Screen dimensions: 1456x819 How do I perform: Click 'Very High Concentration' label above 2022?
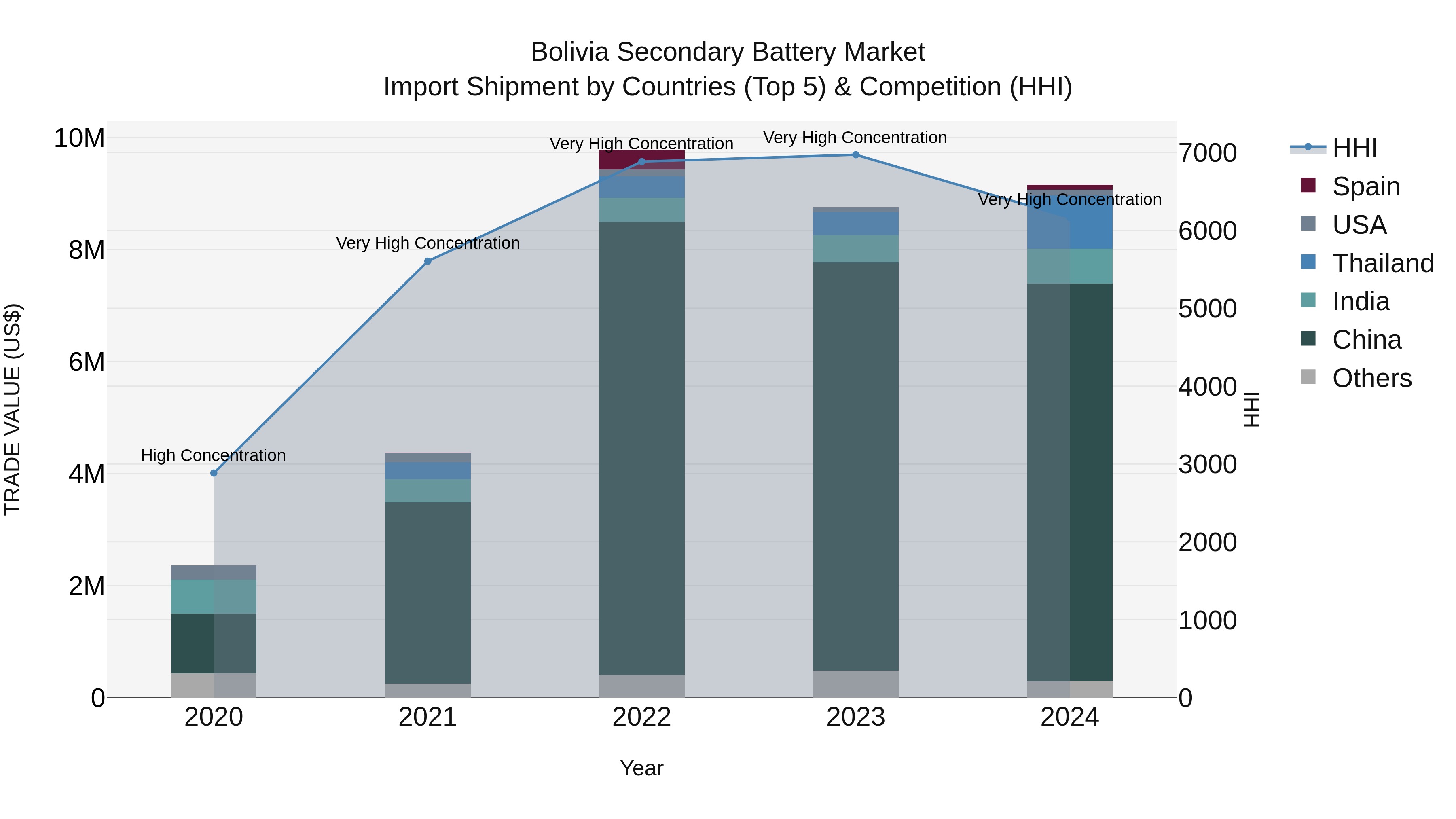[641, 144]
